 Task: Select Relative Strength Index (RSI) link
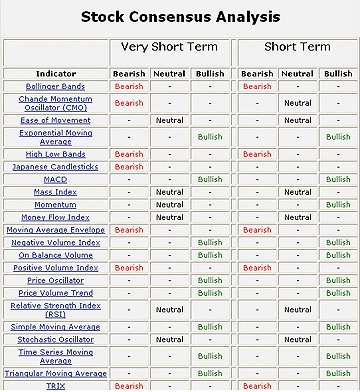pyautogui.click(x=55, y=310)
